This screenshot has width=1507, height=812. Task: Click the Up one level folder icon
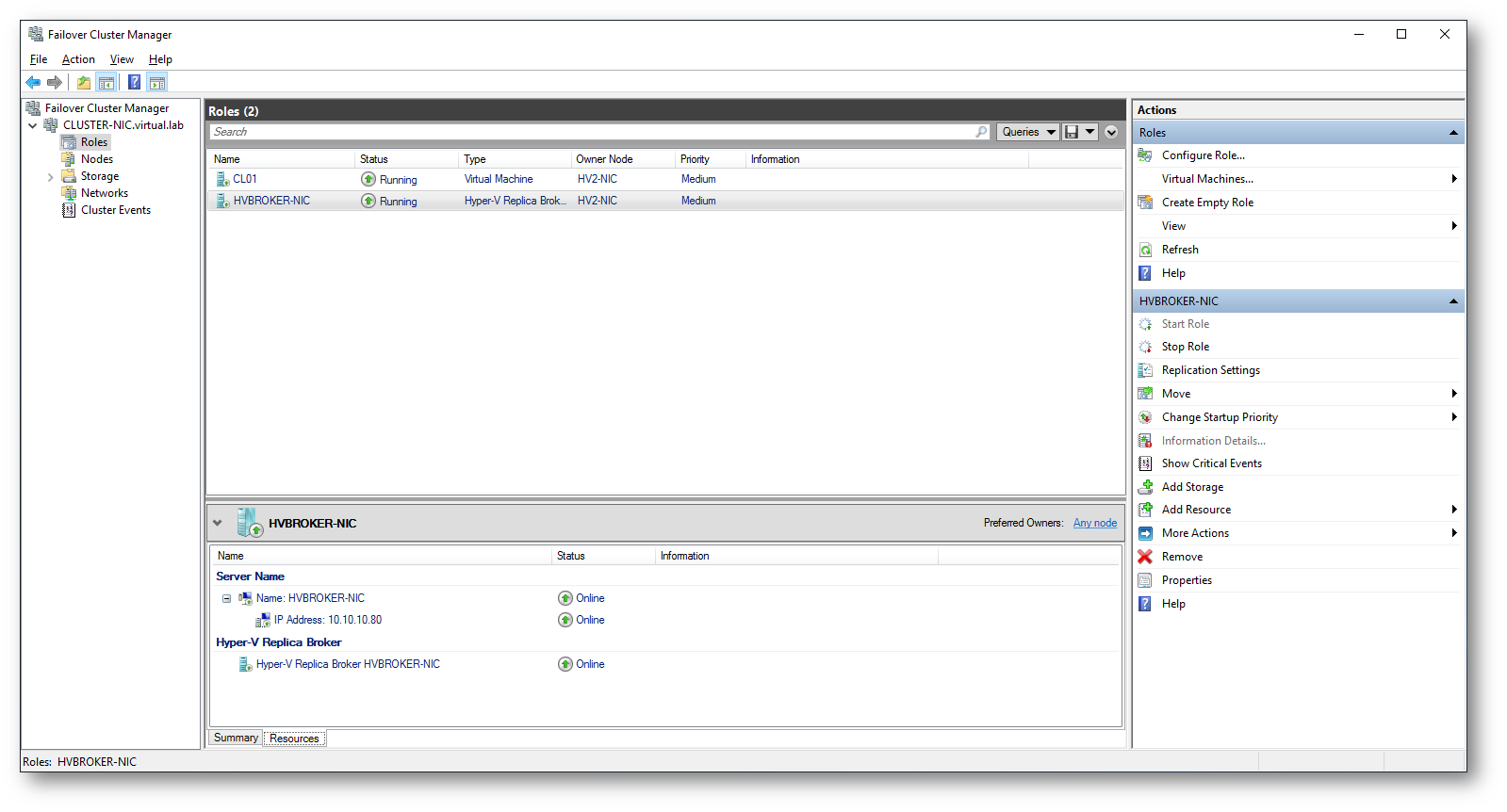(84, 83)
